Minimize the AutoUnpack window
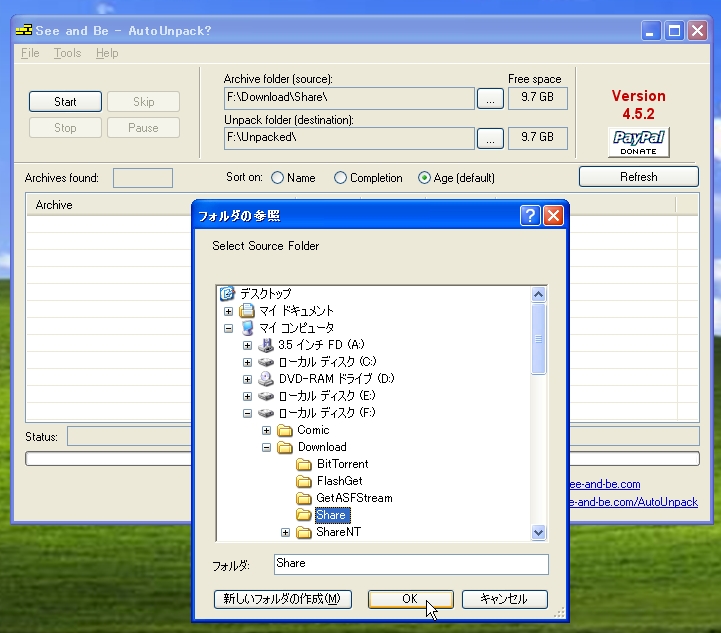This screenshot has height=633, width=721. [x=651, y=31]
